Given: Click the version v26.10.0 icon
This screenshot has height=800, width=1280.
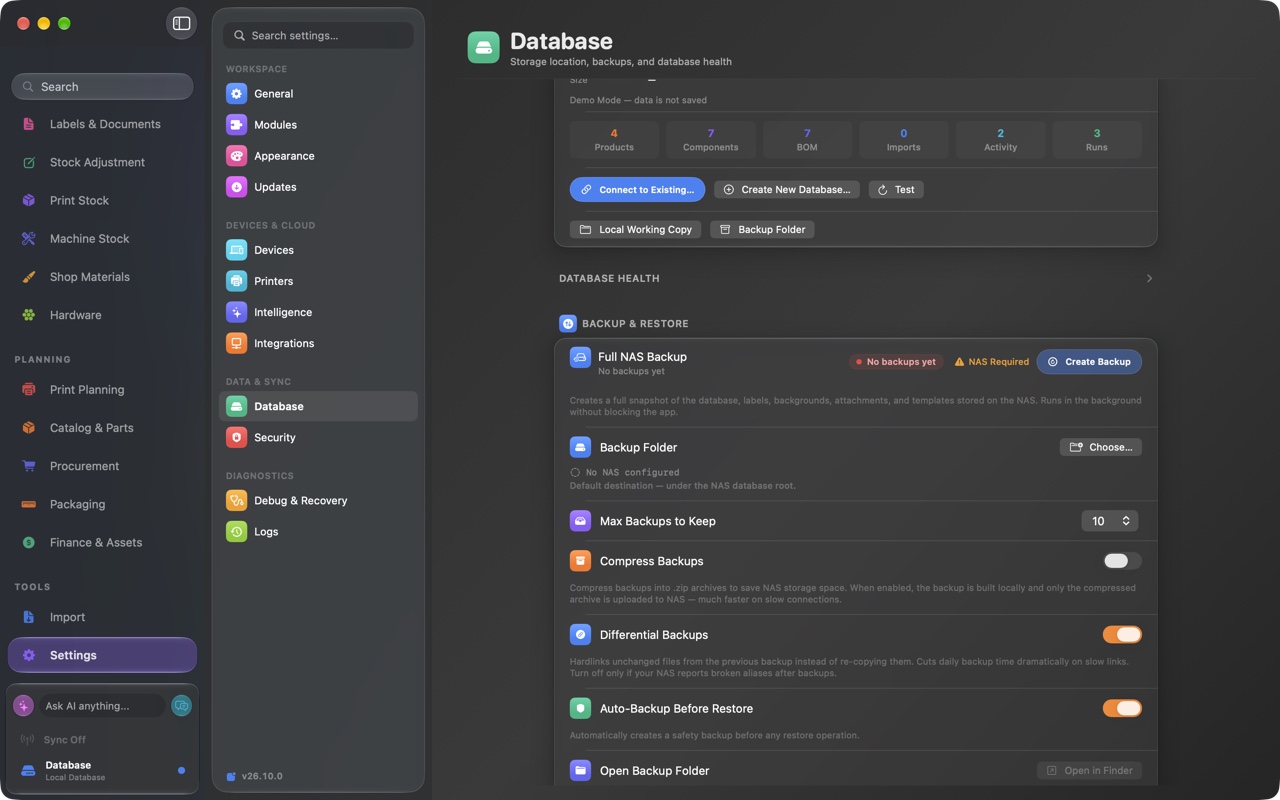Looking at the screenshot, I should tap(231, 776).
